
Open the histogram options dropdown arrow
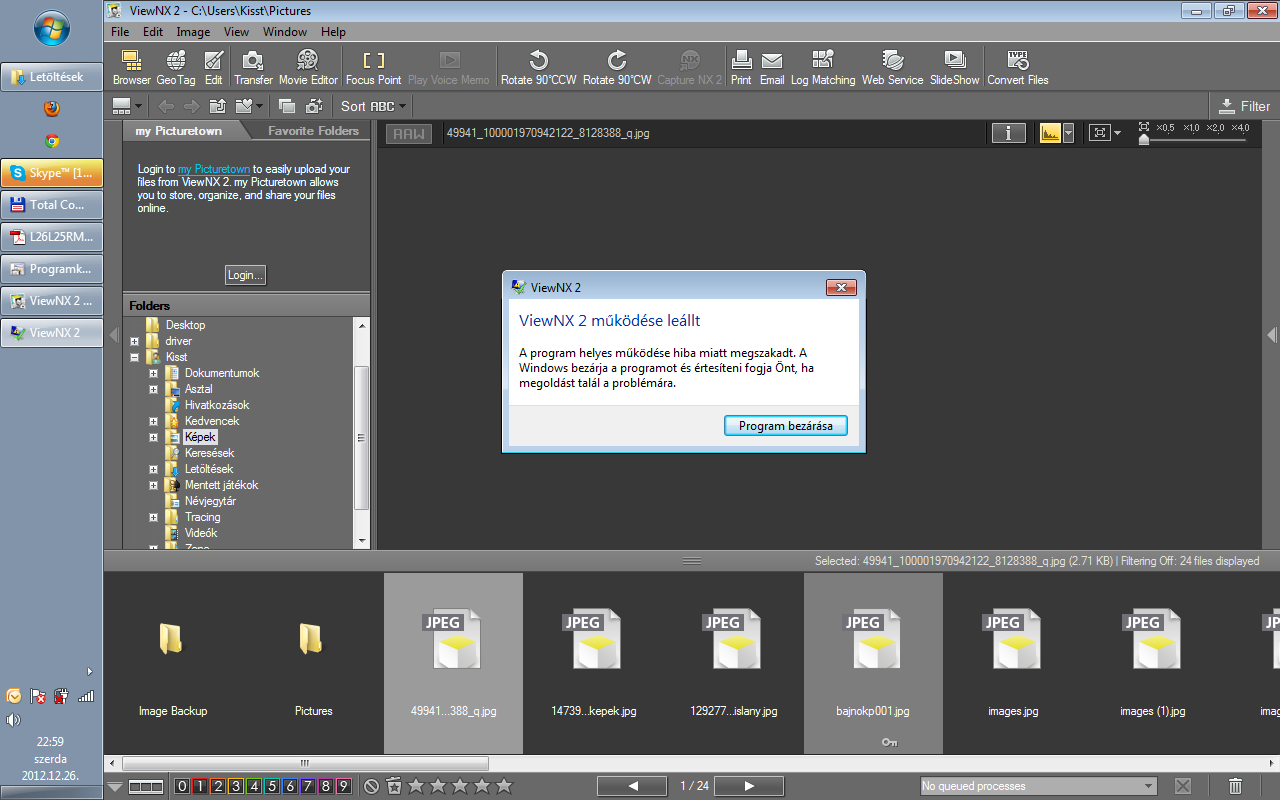pos(1068,132)
